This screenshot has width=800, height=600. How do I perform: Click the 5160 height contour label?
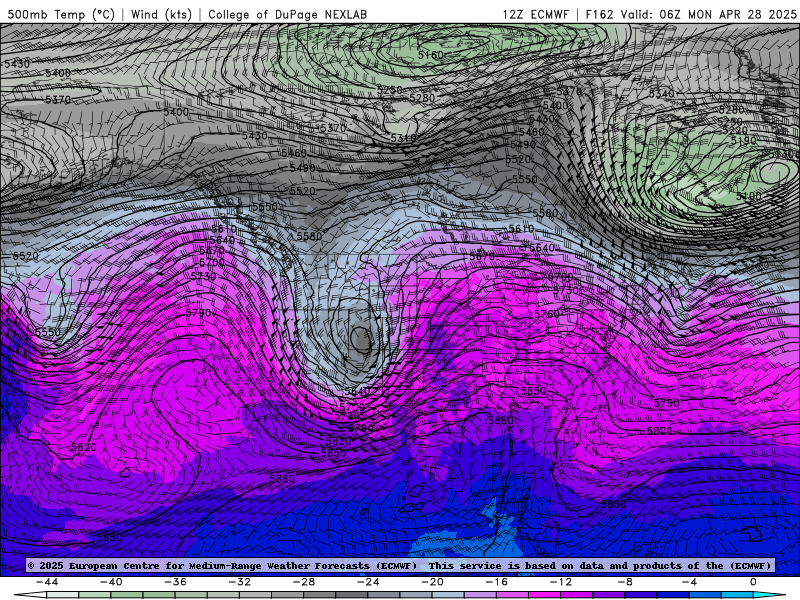click(431, 55)
